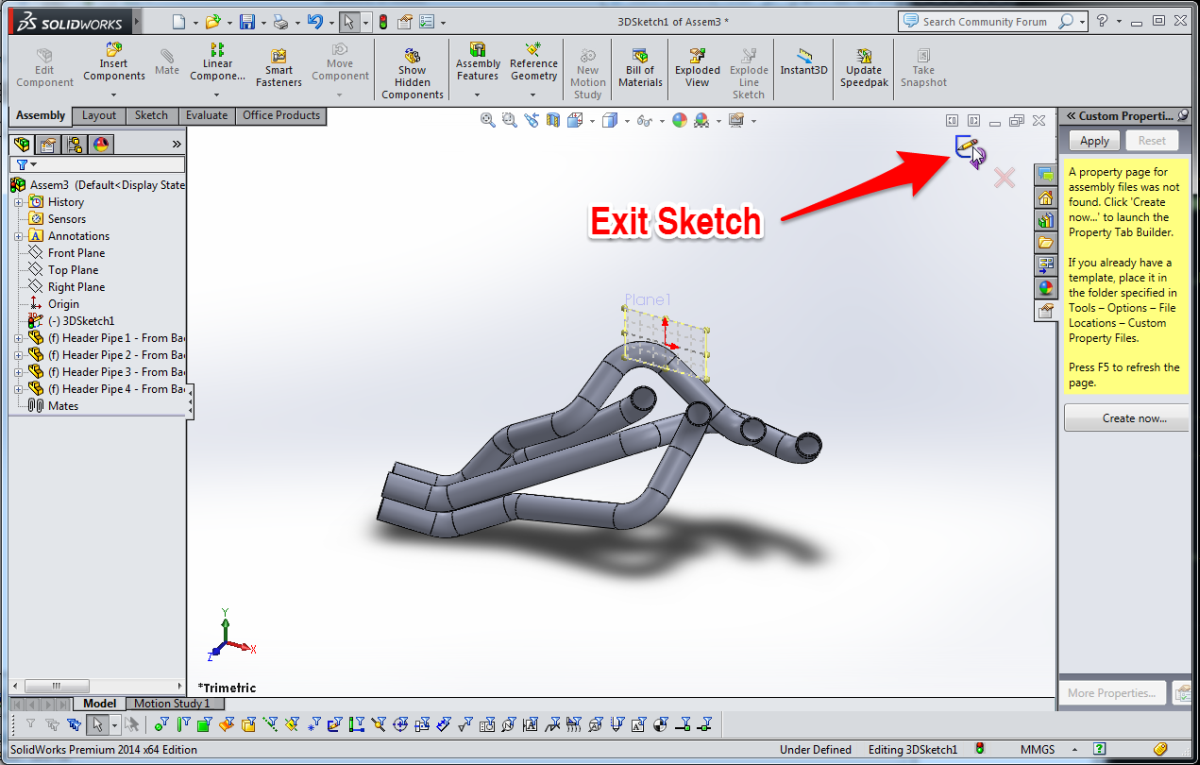Click the red X cancel sketch icon
Viewport: 1200px width, 765px height.
pyautogui.click(x=1004, y=178)
